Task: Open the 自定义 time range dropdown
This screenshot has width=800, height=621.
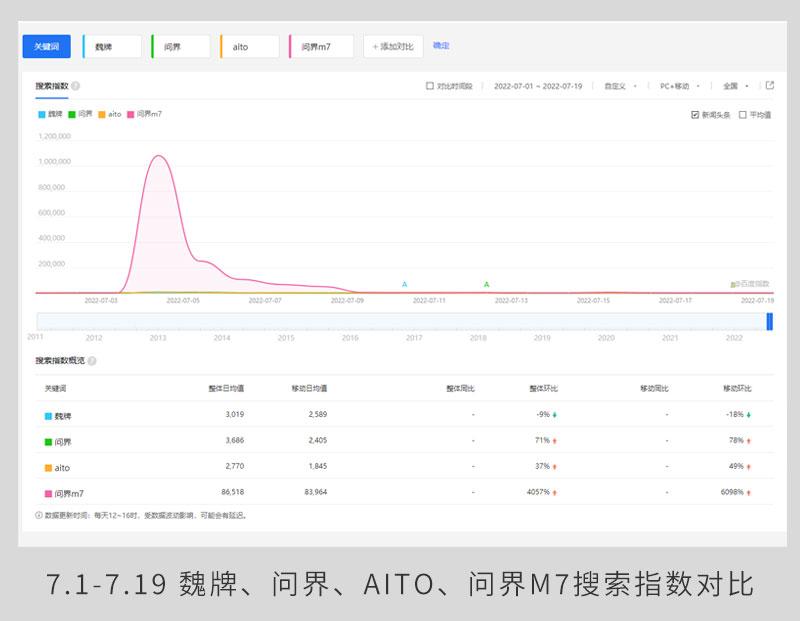Action: click(621, 86)
